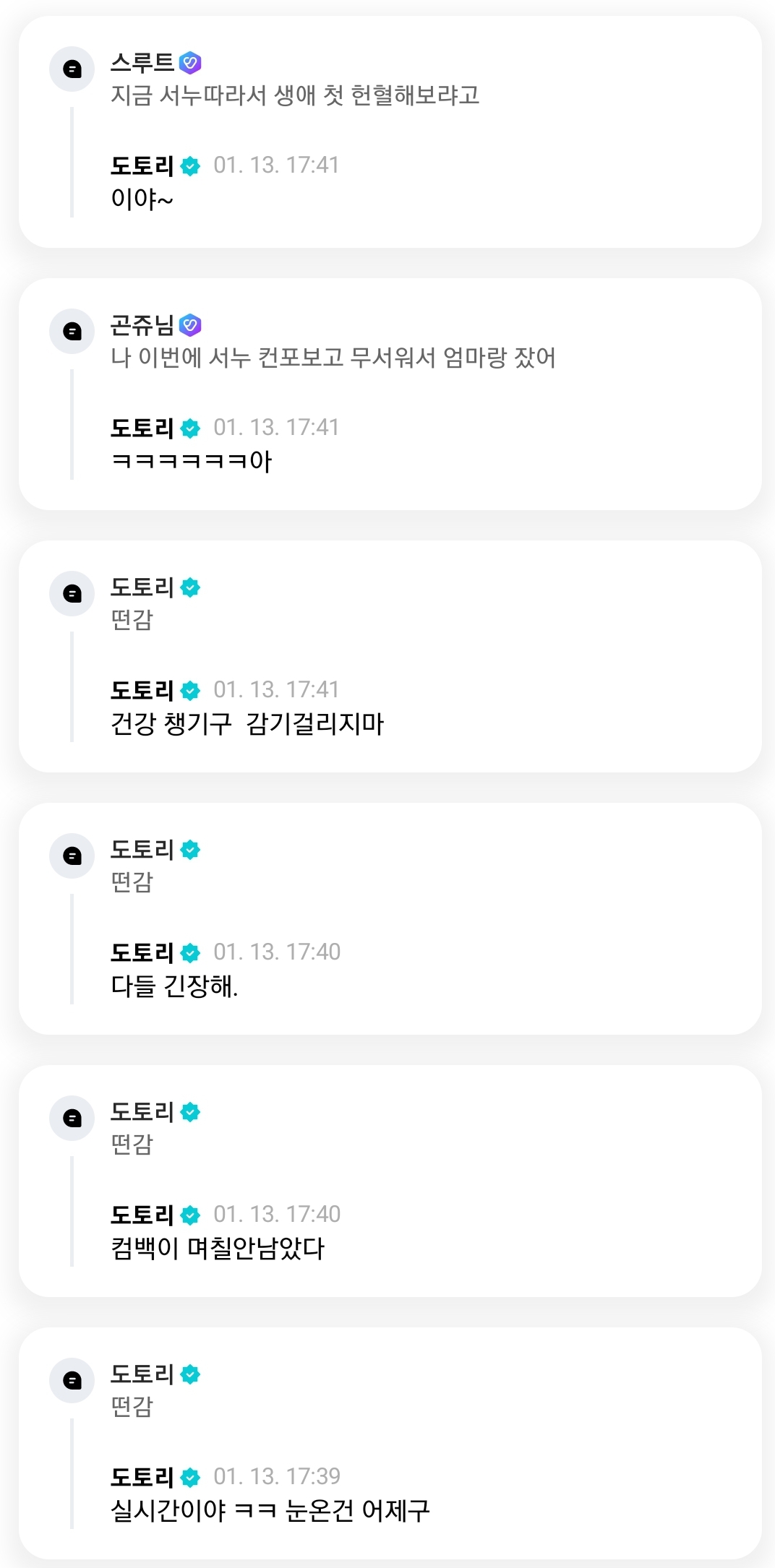Click 스루트's profile avatar
This screenshot has width=775, height=1568.
(x=72, y=69)
